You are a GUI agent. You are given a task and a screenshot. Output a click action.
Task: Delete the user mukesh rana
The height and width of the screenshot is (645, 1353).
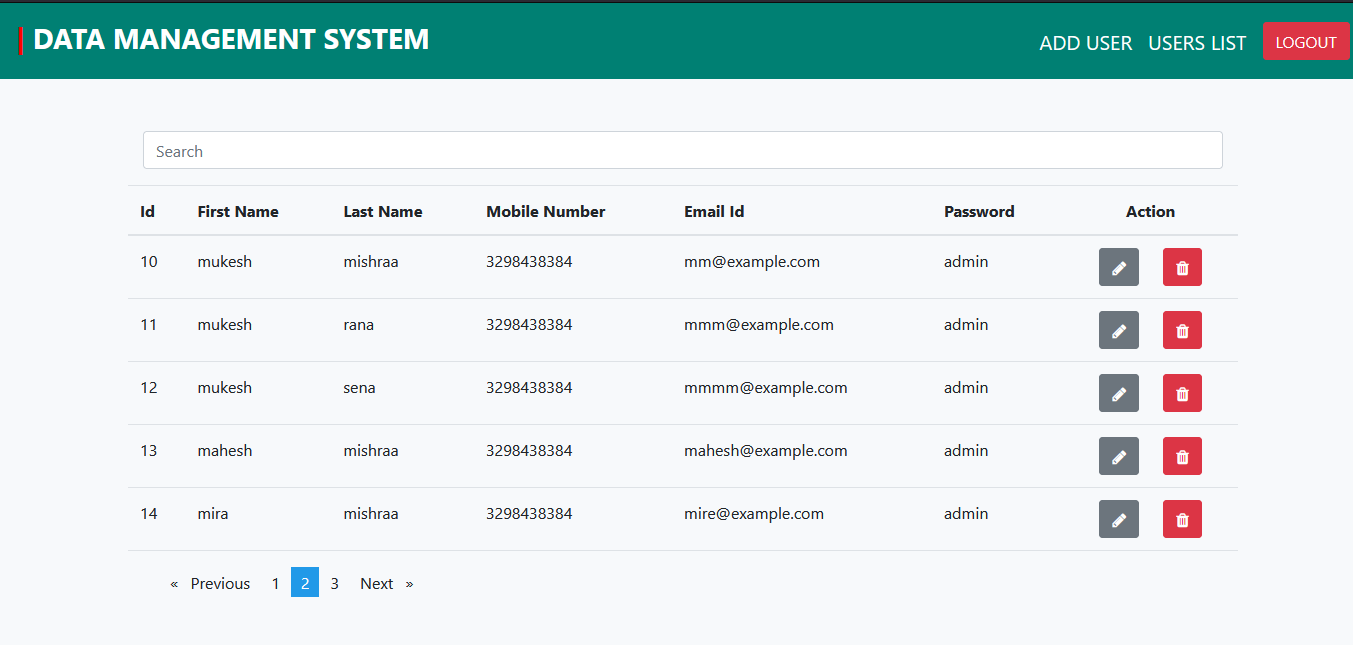coord(1182,330)
